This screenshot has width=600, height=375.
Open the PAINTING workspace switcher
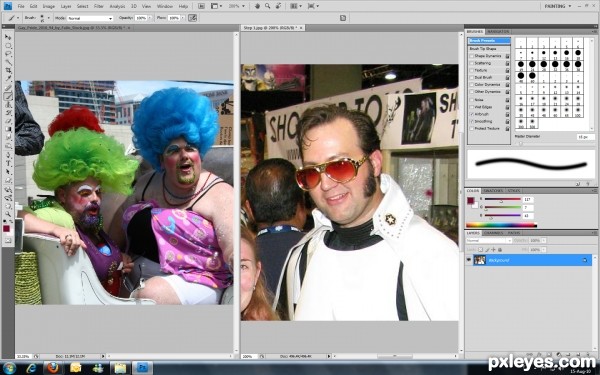pos(558,6)
